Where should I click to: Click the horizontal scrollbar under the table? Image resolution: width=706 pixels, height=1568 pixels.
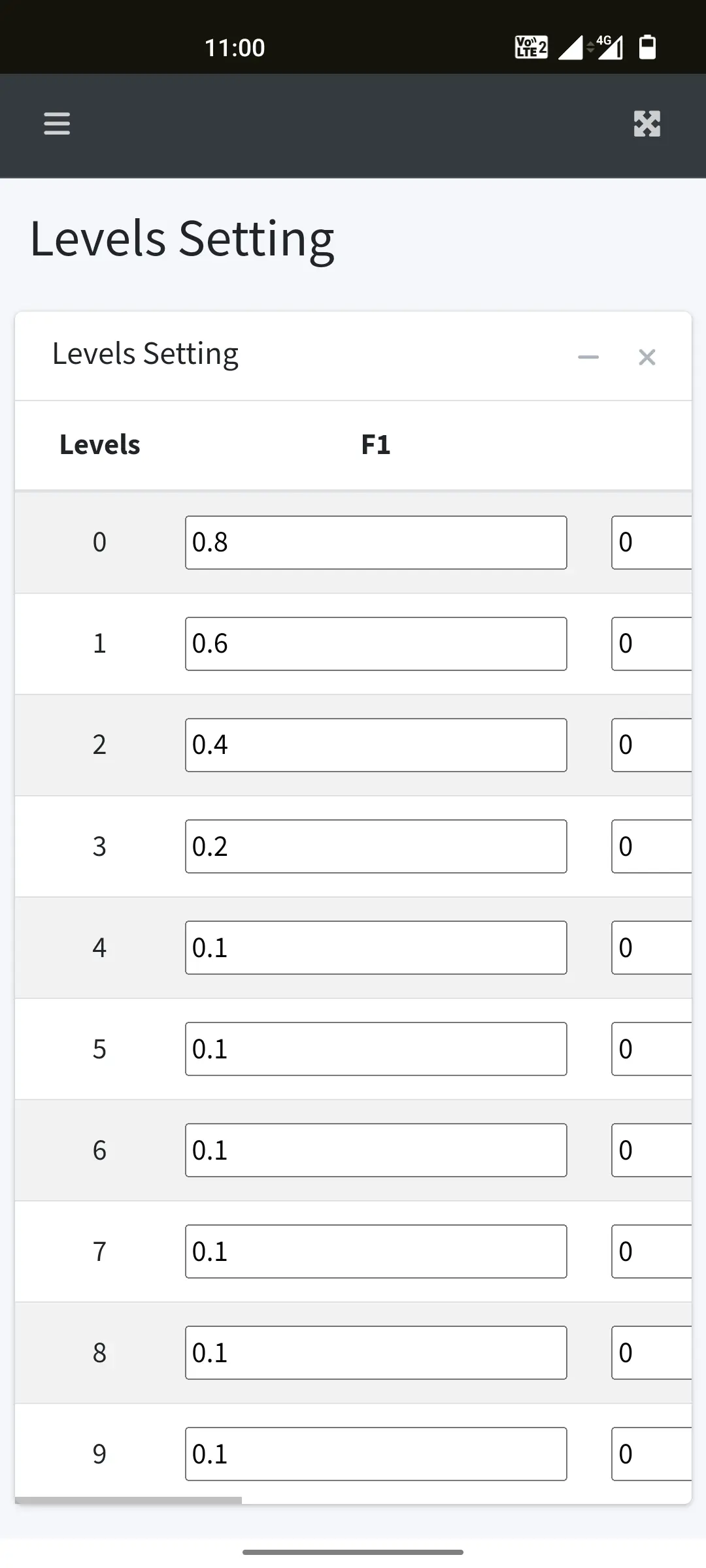coord(129,1500)
